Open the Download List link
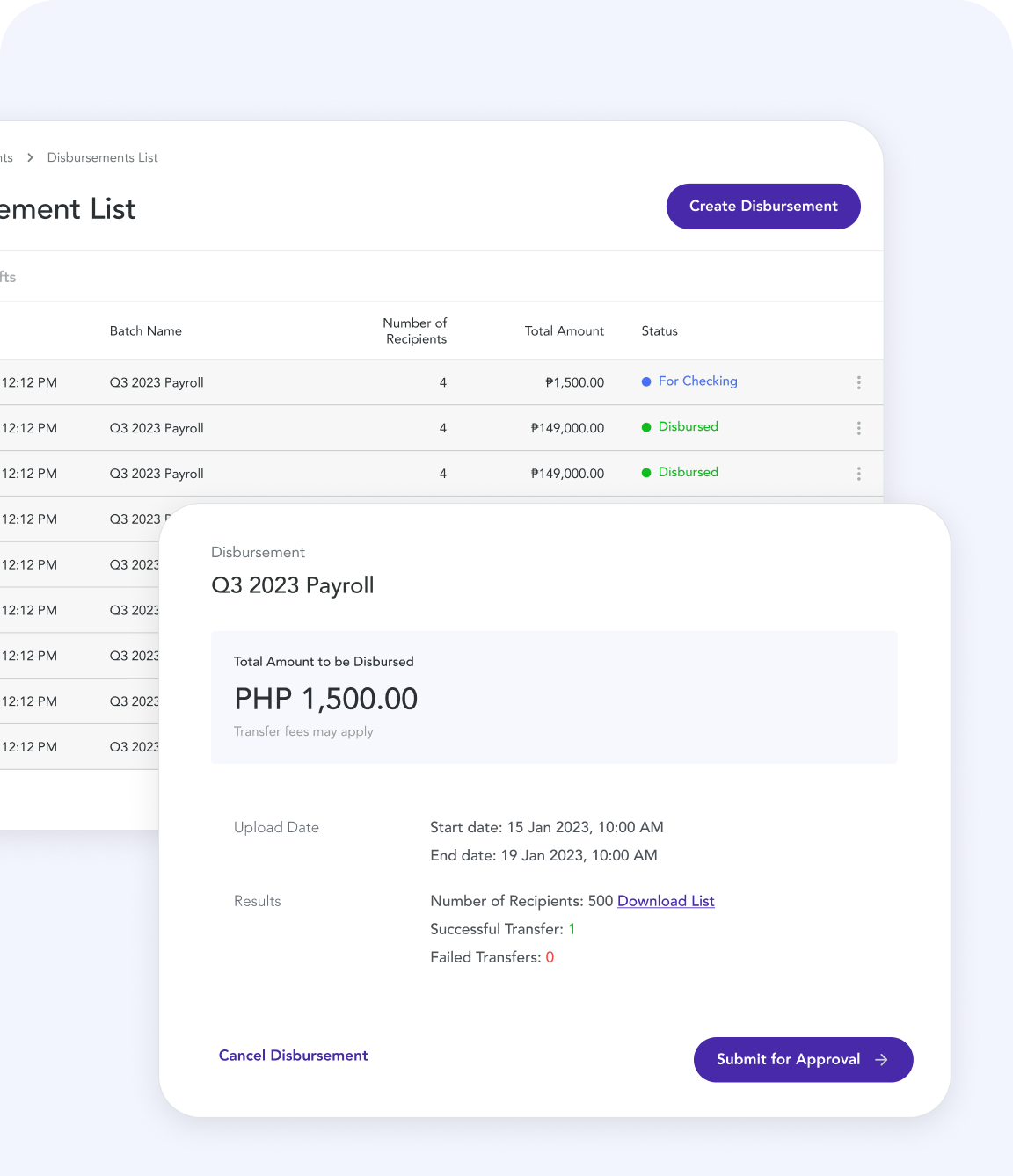 click(x=666, y=901)
